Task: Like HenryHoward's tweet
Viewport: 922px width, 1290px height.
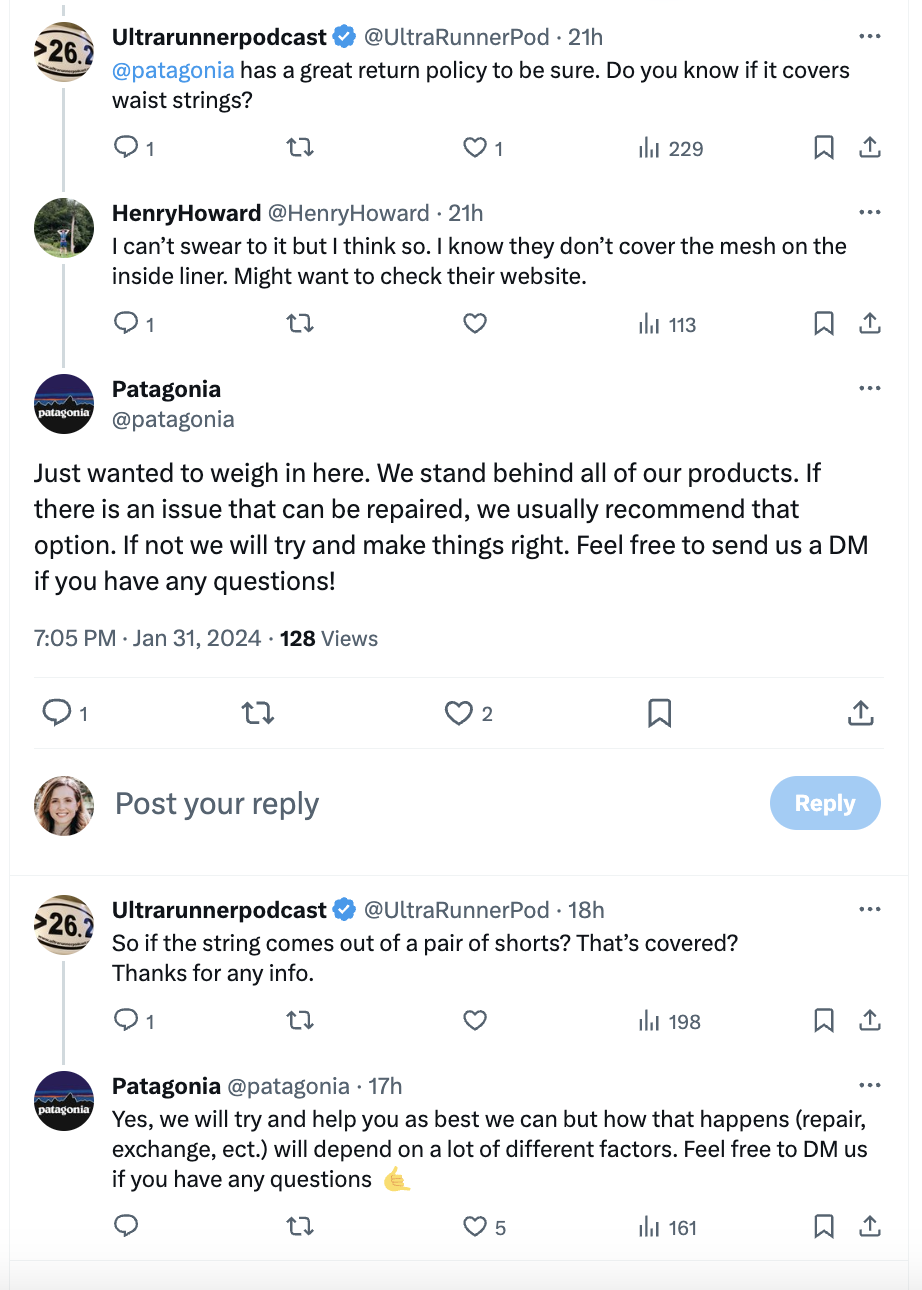Action: pos(475,323)
